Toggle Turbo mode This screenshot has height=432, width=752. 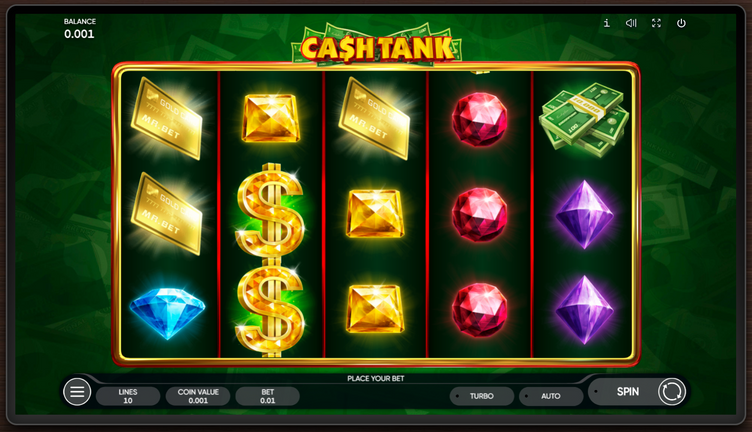(x=482, y=396)
